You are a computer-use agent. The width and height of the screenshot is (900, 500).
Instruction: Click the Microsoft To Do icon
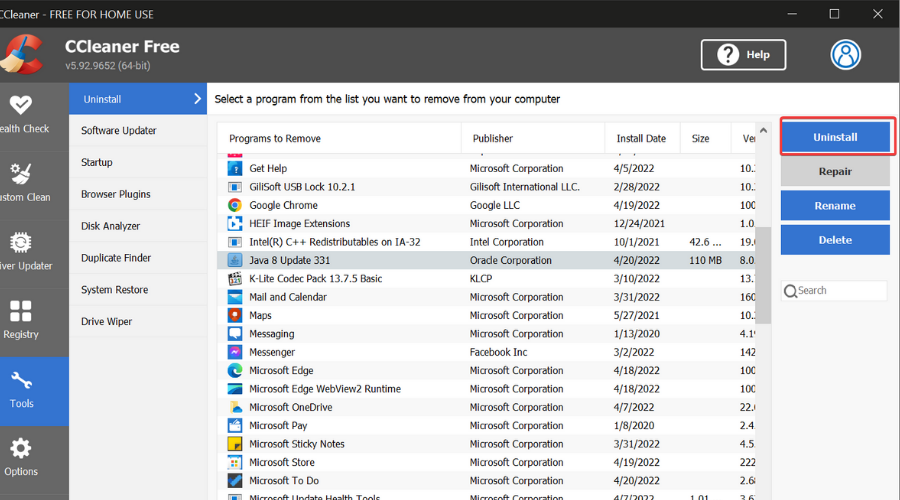235,480
